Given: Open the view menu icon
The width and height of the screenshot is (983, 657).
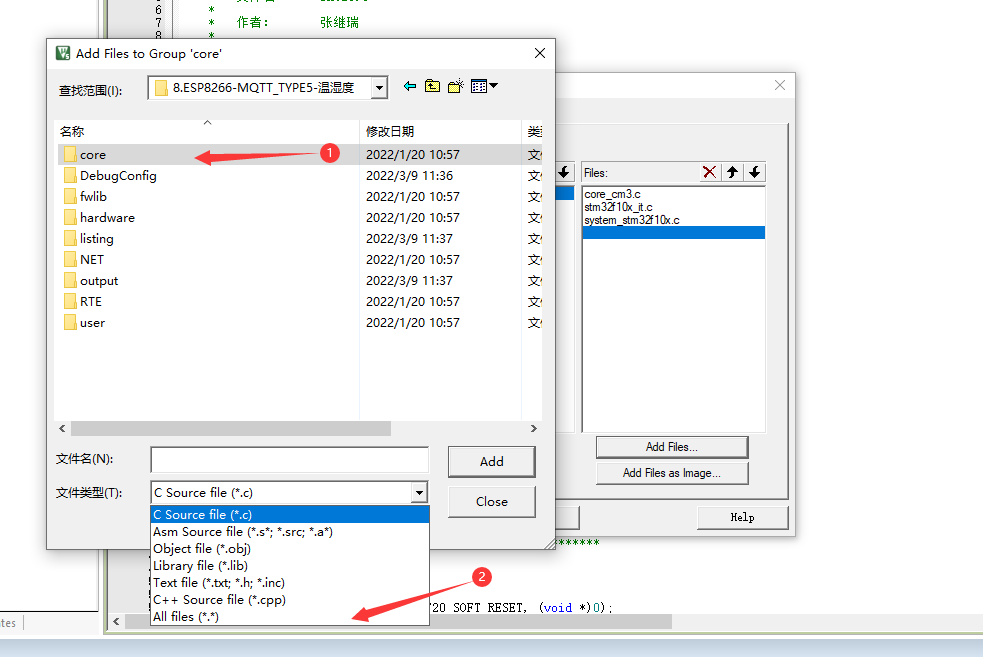Looking at the screenshot, I should point(484,86).
